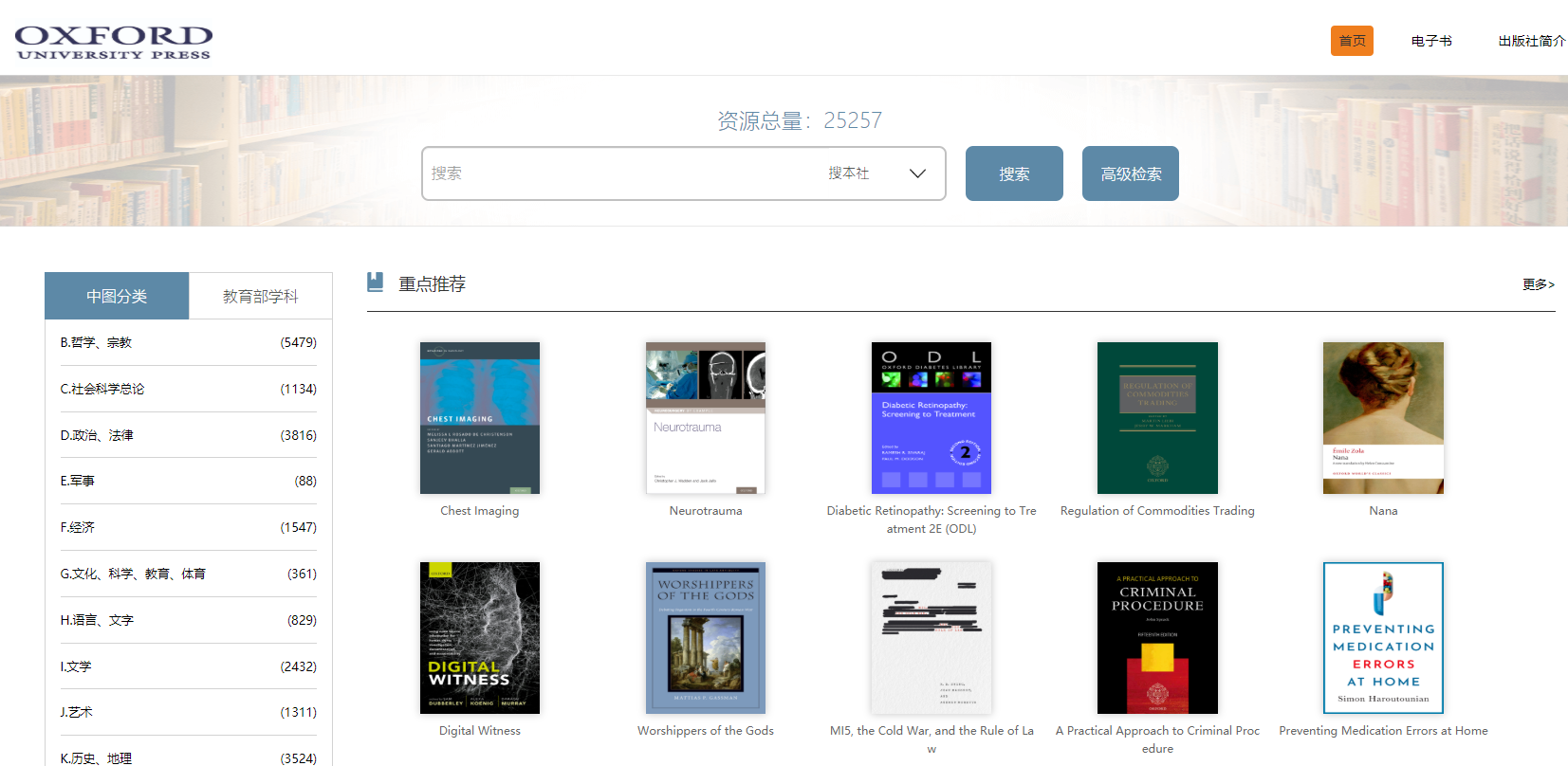Click the Digital Witness title link
The width and height of the screenshot is (1568, 766).
[480, 731]
